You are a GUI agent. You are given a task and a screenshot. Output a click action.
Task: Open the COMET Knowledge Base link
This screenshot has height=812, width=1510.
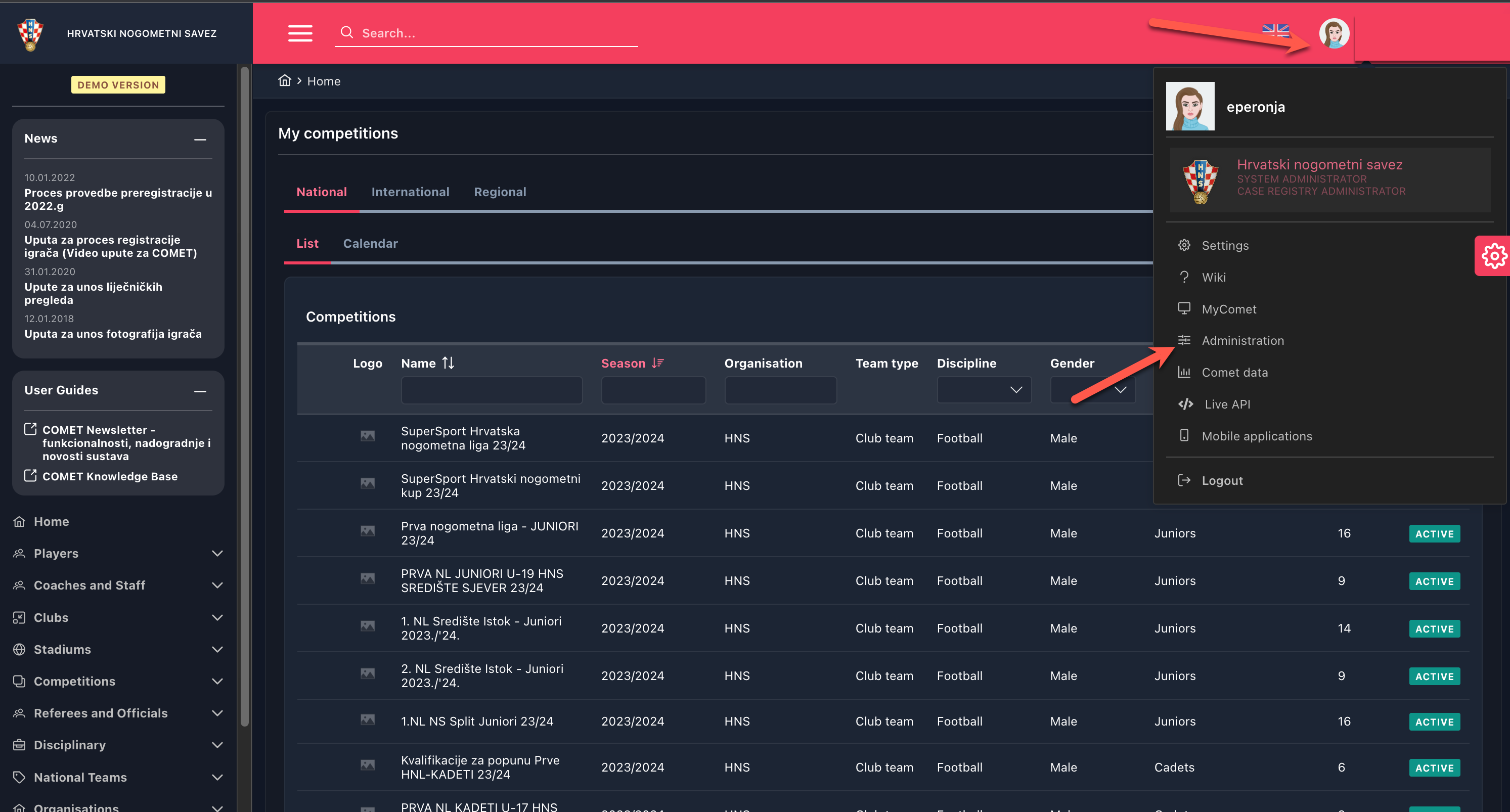pyautogui.click(x=110, y=476)
